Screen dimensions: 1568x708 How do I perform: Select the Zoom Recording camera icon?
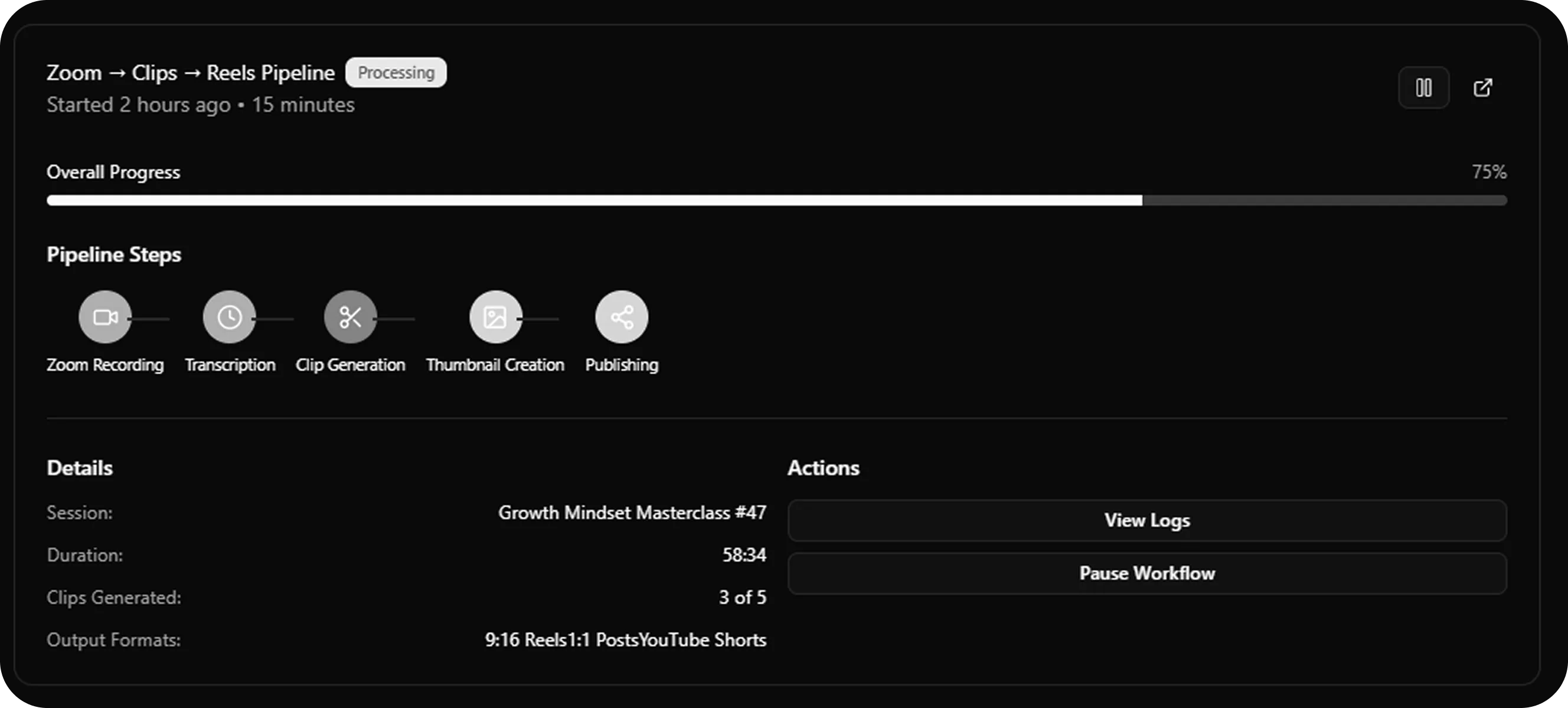tap(104, 316)
